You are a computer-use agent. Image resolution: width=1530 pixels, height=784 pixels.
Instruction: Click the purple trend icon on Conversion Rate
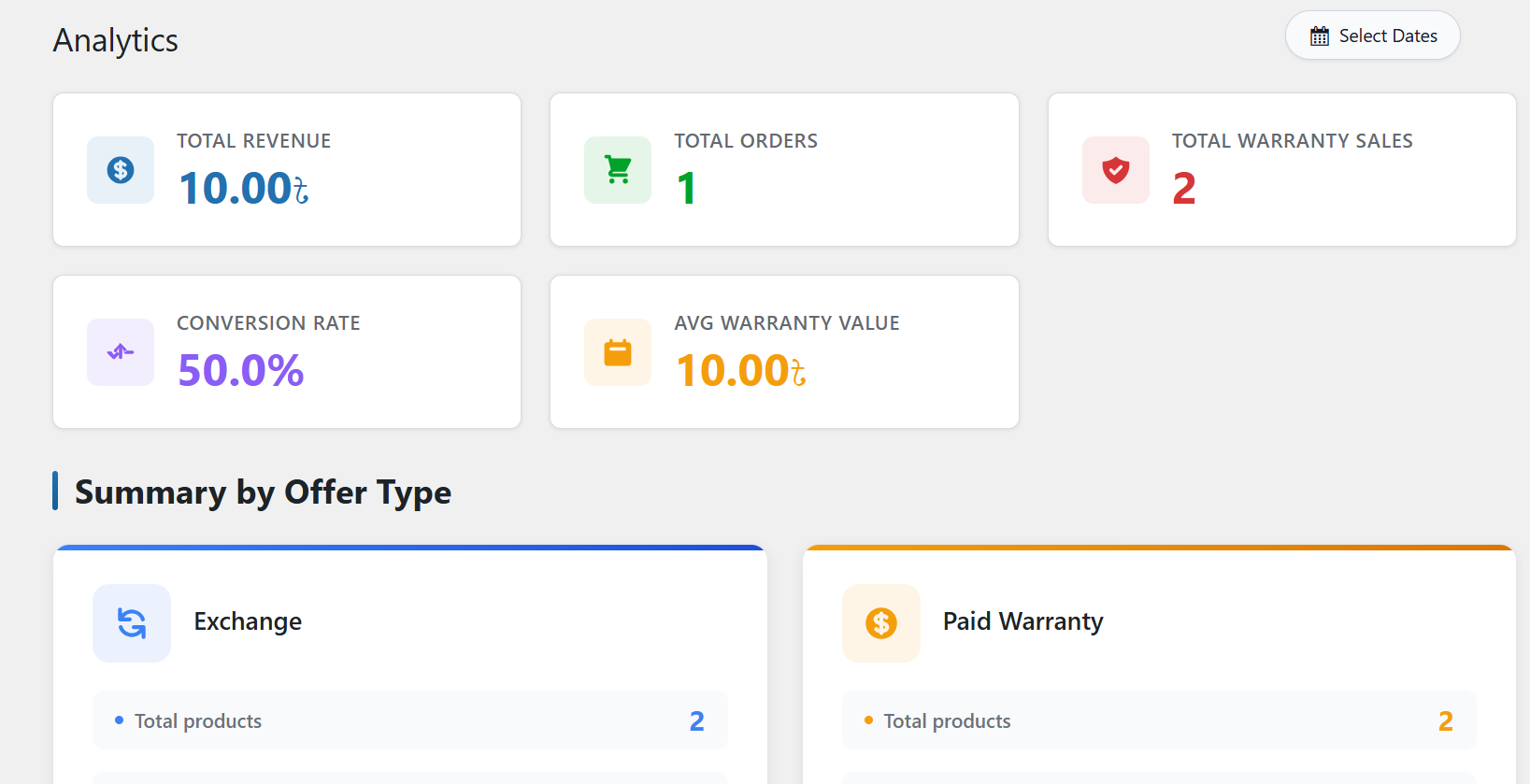tap(120, 352)
